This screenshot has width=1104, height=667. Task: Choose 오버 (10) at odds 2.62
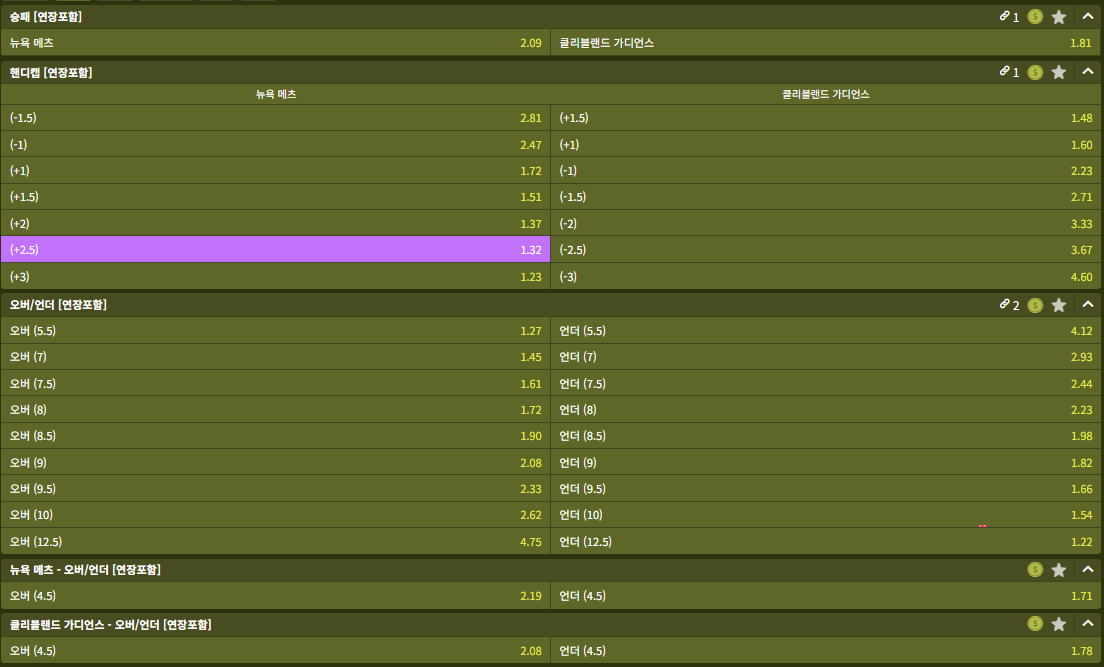click(275, 514)
